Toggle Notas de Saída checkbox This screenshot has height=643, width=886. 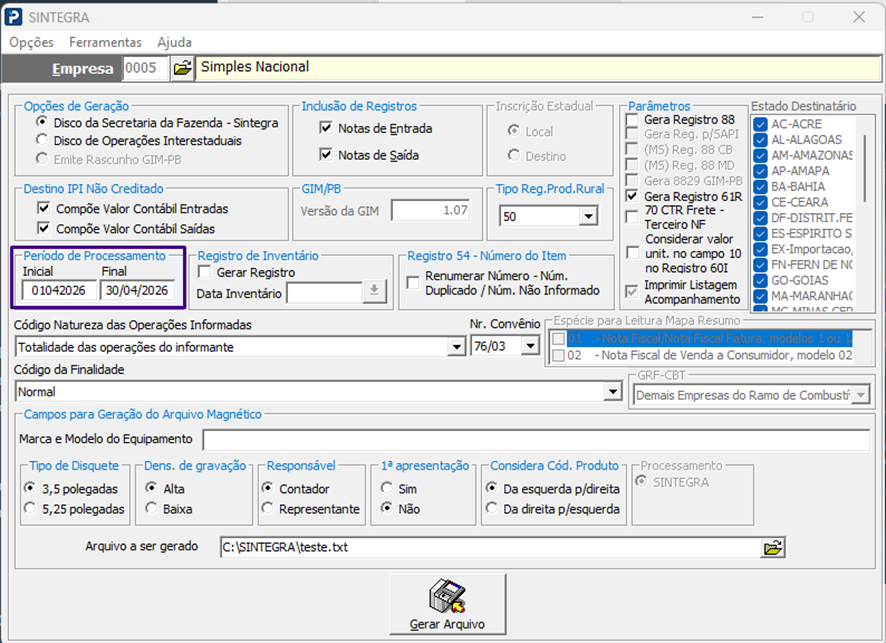pos(326,154)
